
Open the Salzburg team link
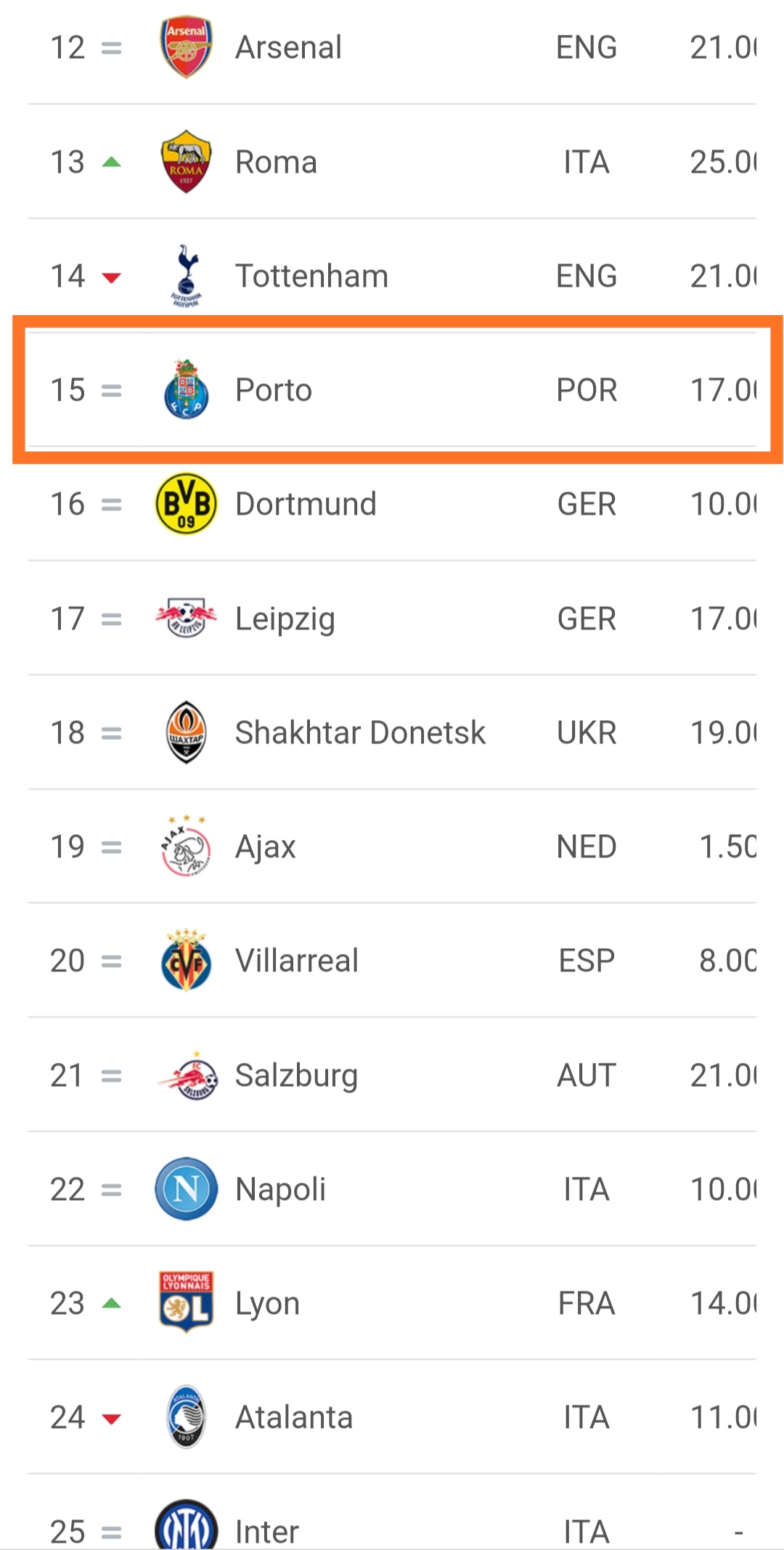coord(296,1075)
